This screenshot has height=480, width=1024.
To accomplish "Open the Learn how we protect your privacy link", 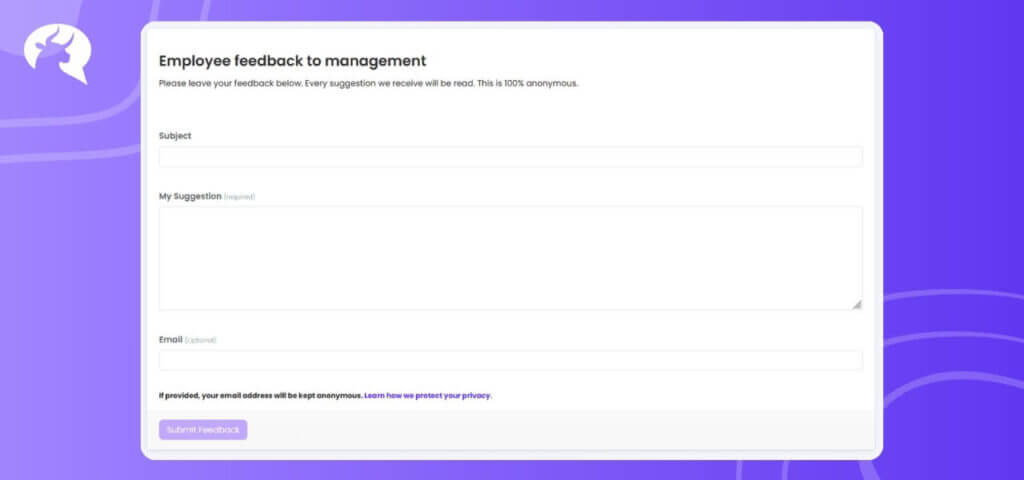I will coord(428,395).
